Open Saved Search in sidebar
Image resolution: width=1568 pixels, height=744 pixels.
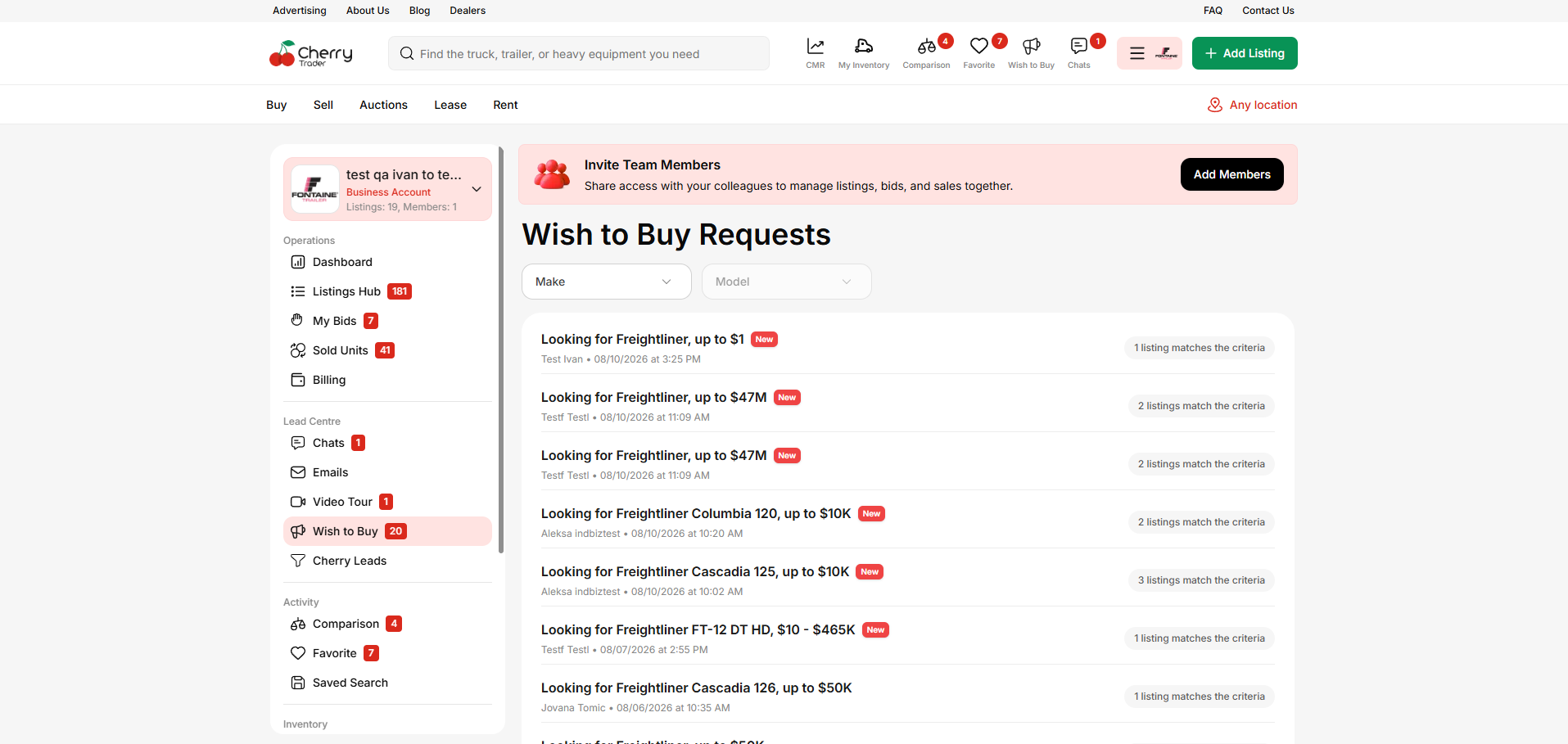pyautogui.click(x=387, y=683)
